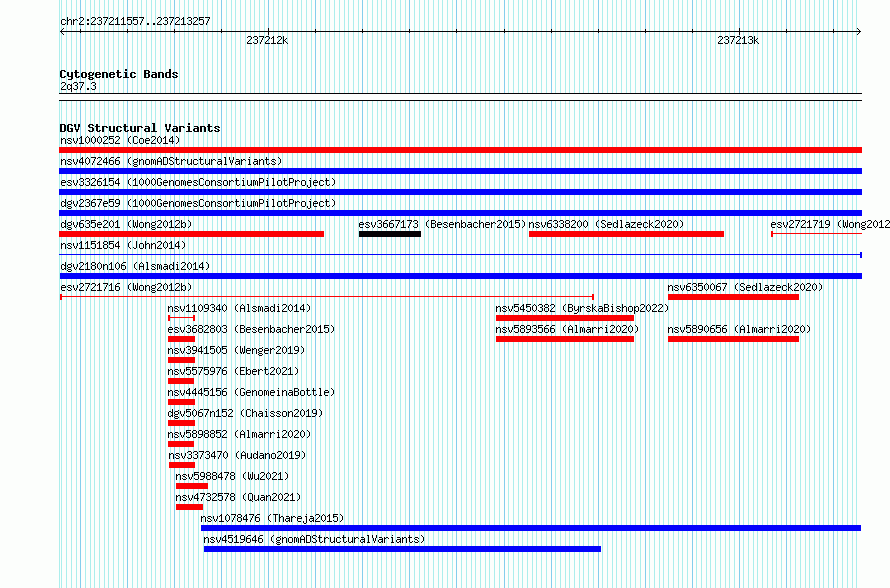
Task: Click the nsv5893566 (Almarri2020) red bar
Action: click(565, 339)
